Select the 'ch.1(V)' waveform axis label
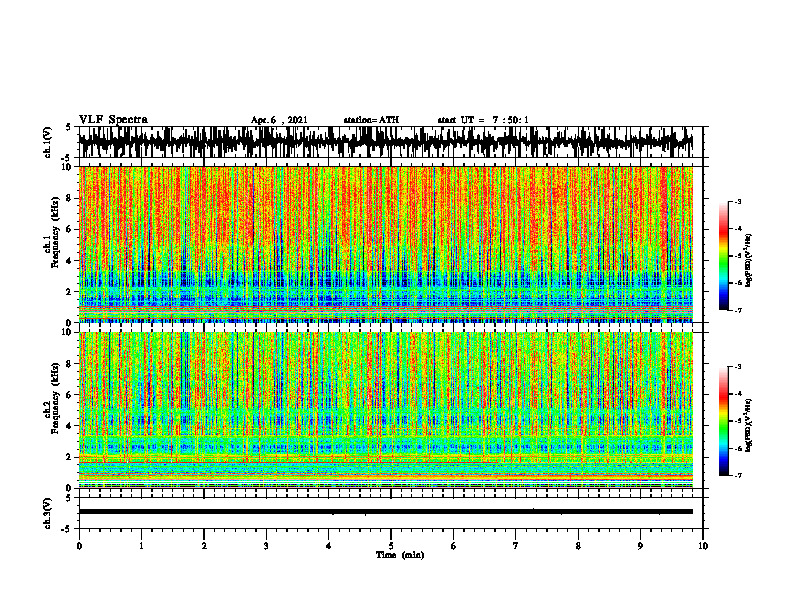 (x=48, y=142)
